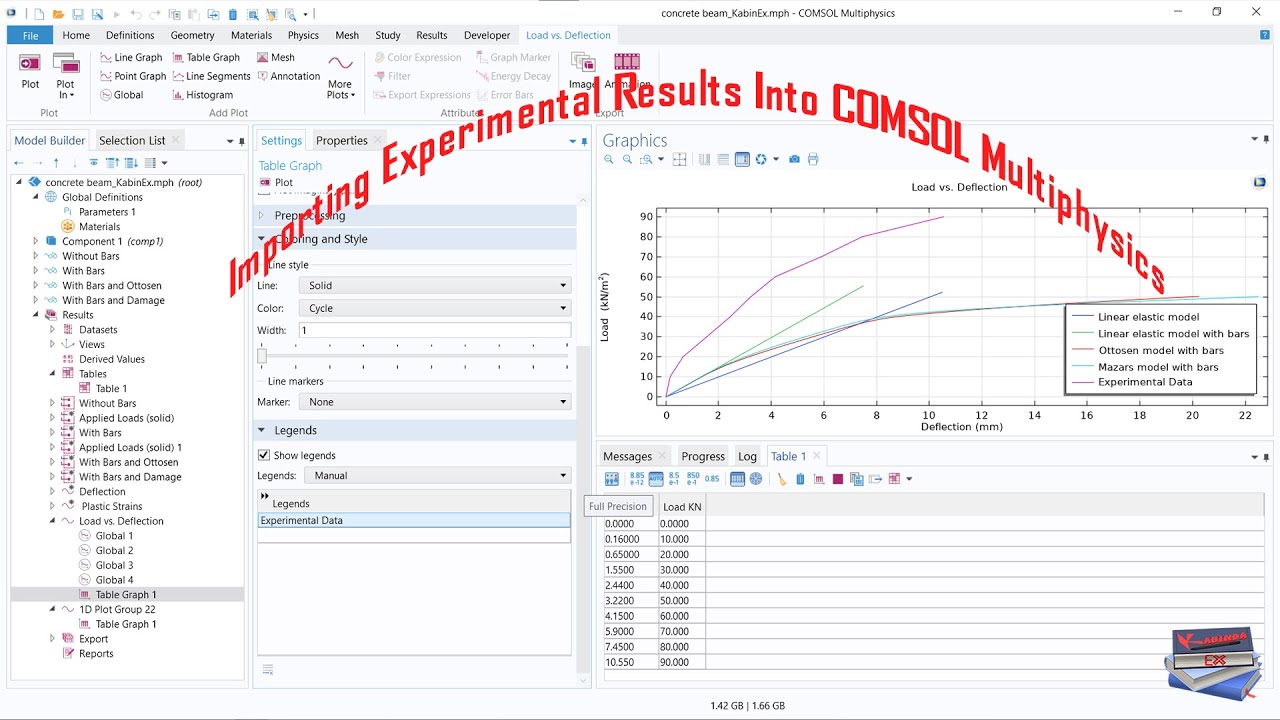The height and width of the screenshot is (720, 1280).
Task: Toggle y-axis log scale in Graphics toolbar
Action: 723,159
